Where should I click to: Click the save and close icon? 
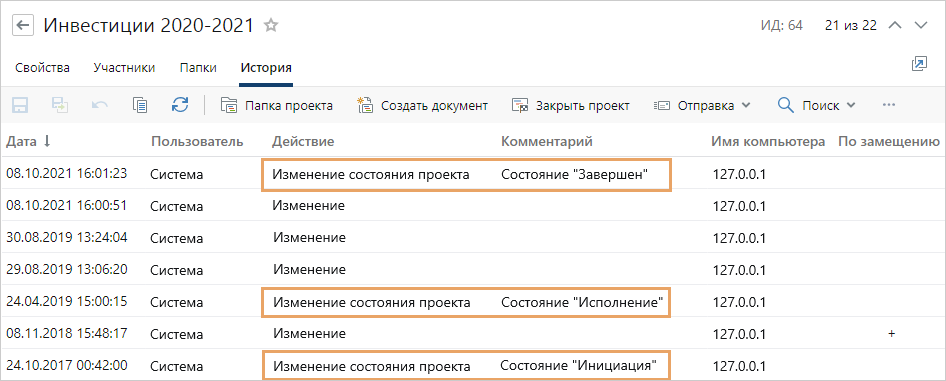[x=60, y=105]
